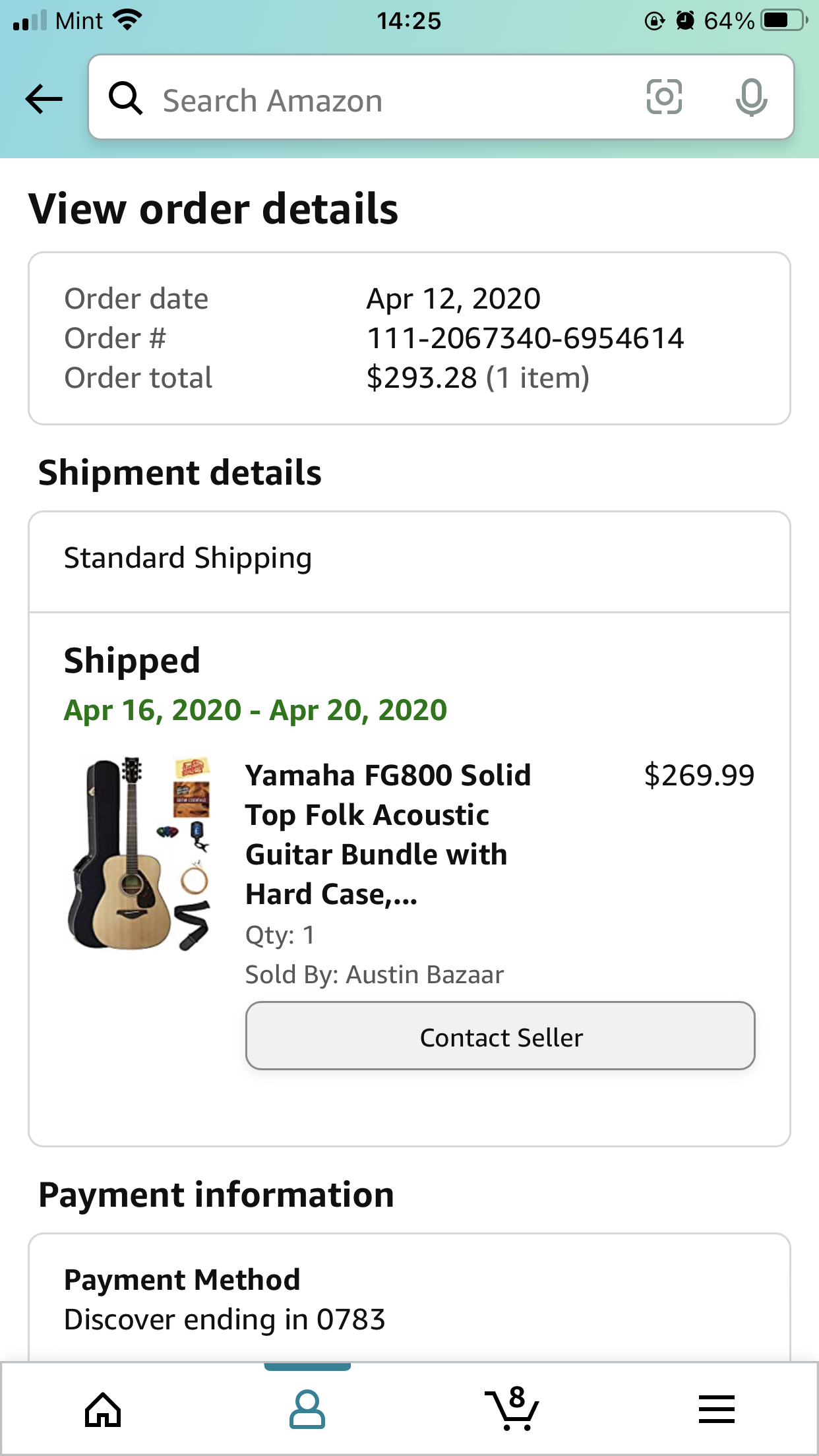Tap the battery indicator icon
819x1456 pixels.
[783, 20]
